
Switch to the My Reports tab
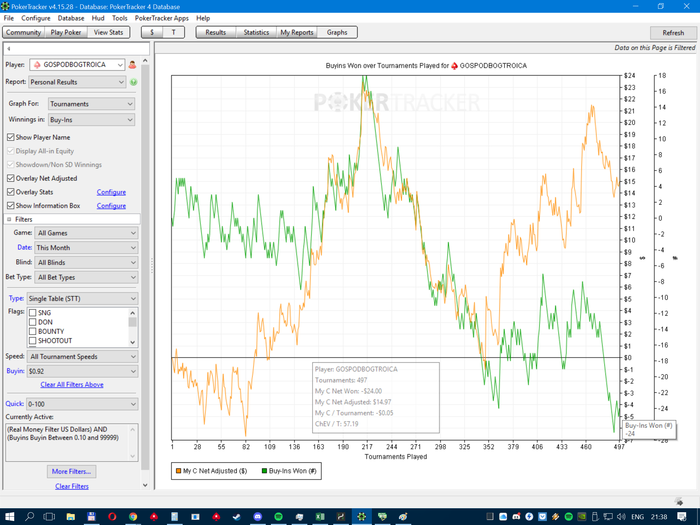click(x=296, y=32)
